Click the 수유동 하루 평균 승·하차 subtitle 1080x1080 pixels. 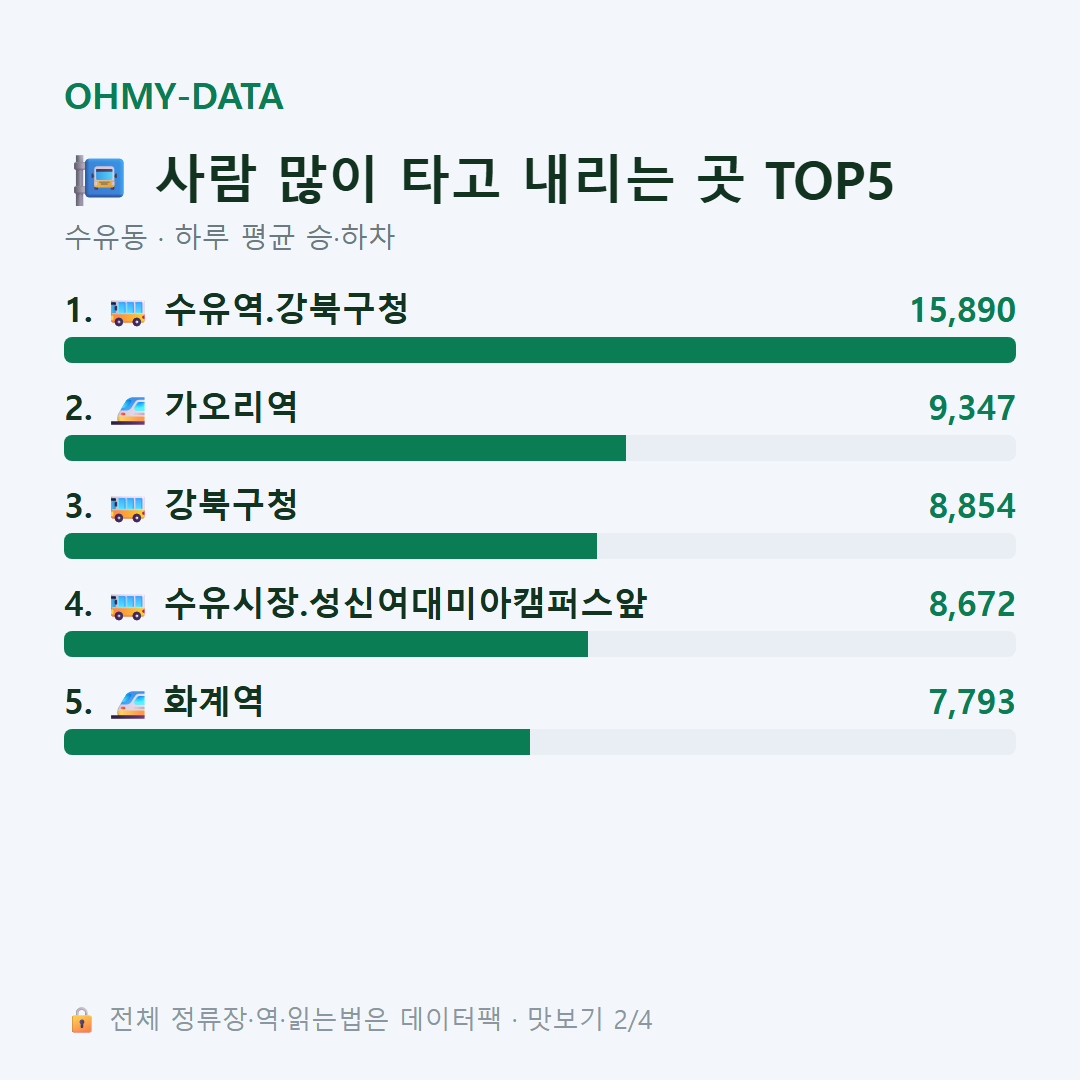[229, 237]
